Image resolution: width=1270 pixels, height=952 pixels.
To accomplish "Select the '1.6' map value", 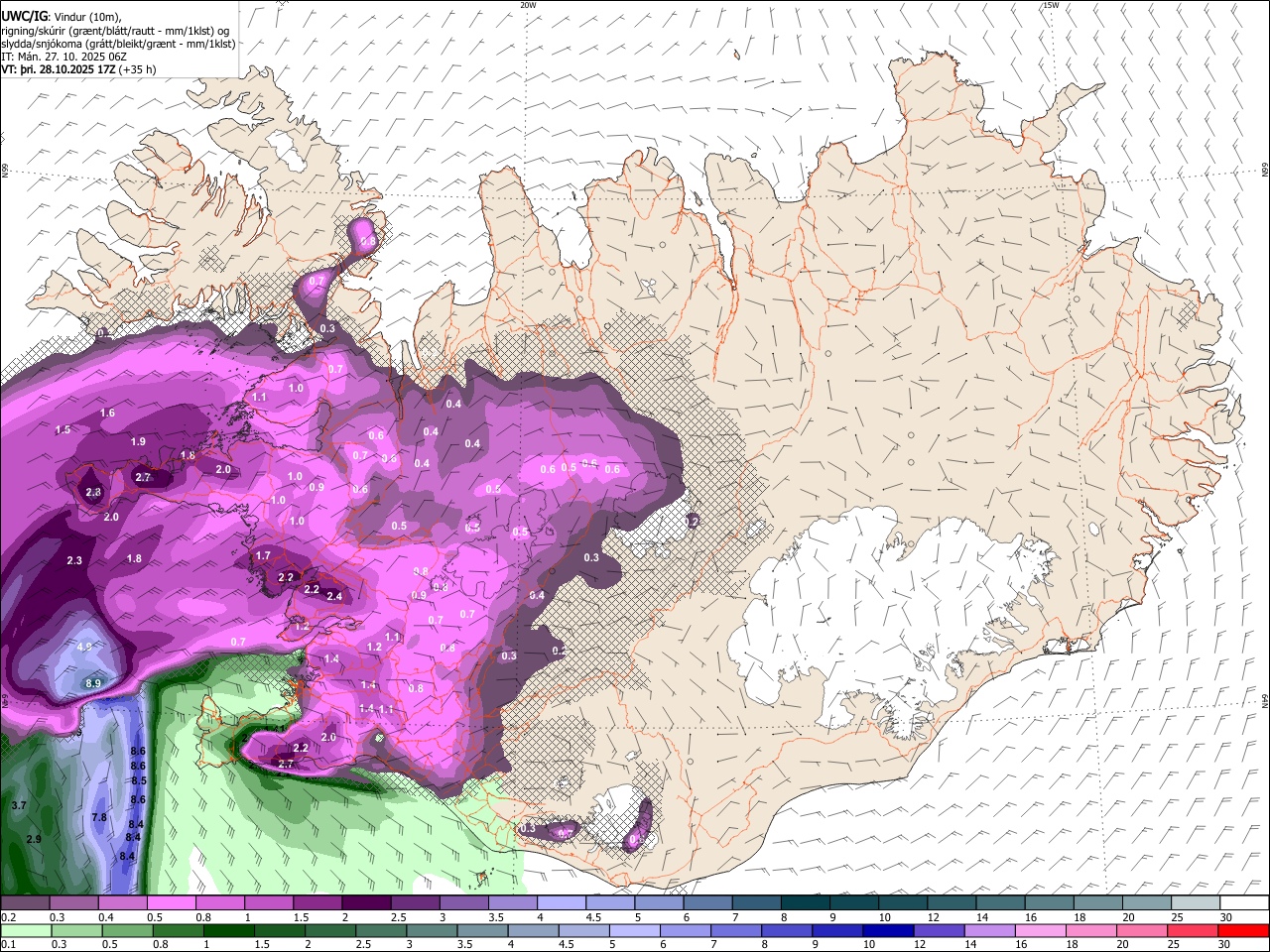I will 107,413.
